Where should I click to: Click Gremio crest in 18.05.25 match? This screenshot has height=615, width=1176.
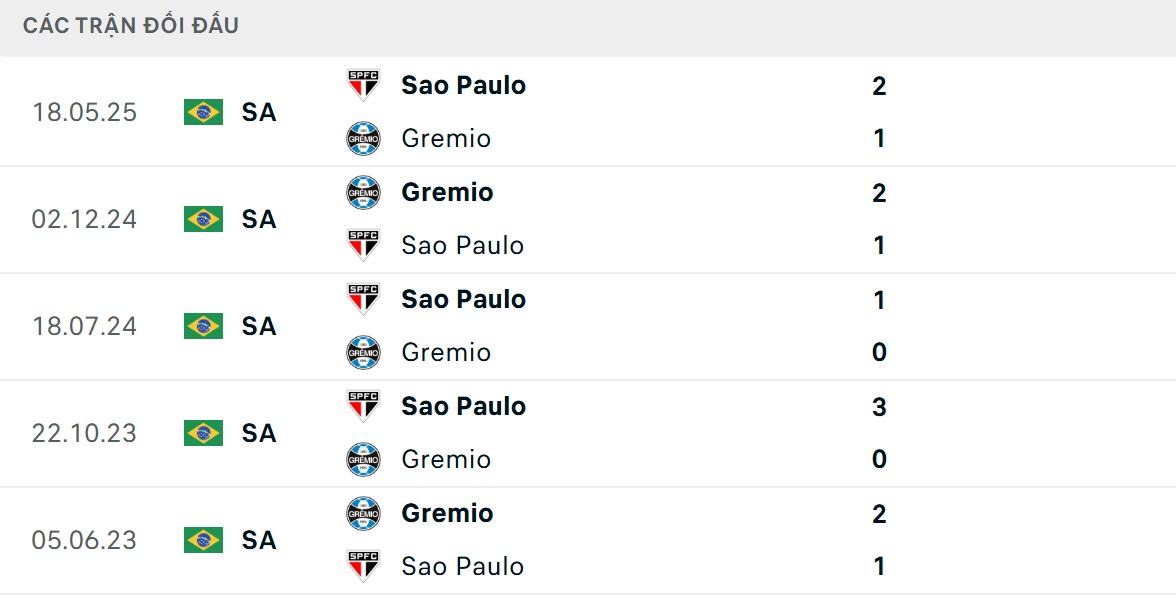pos(363,138)
